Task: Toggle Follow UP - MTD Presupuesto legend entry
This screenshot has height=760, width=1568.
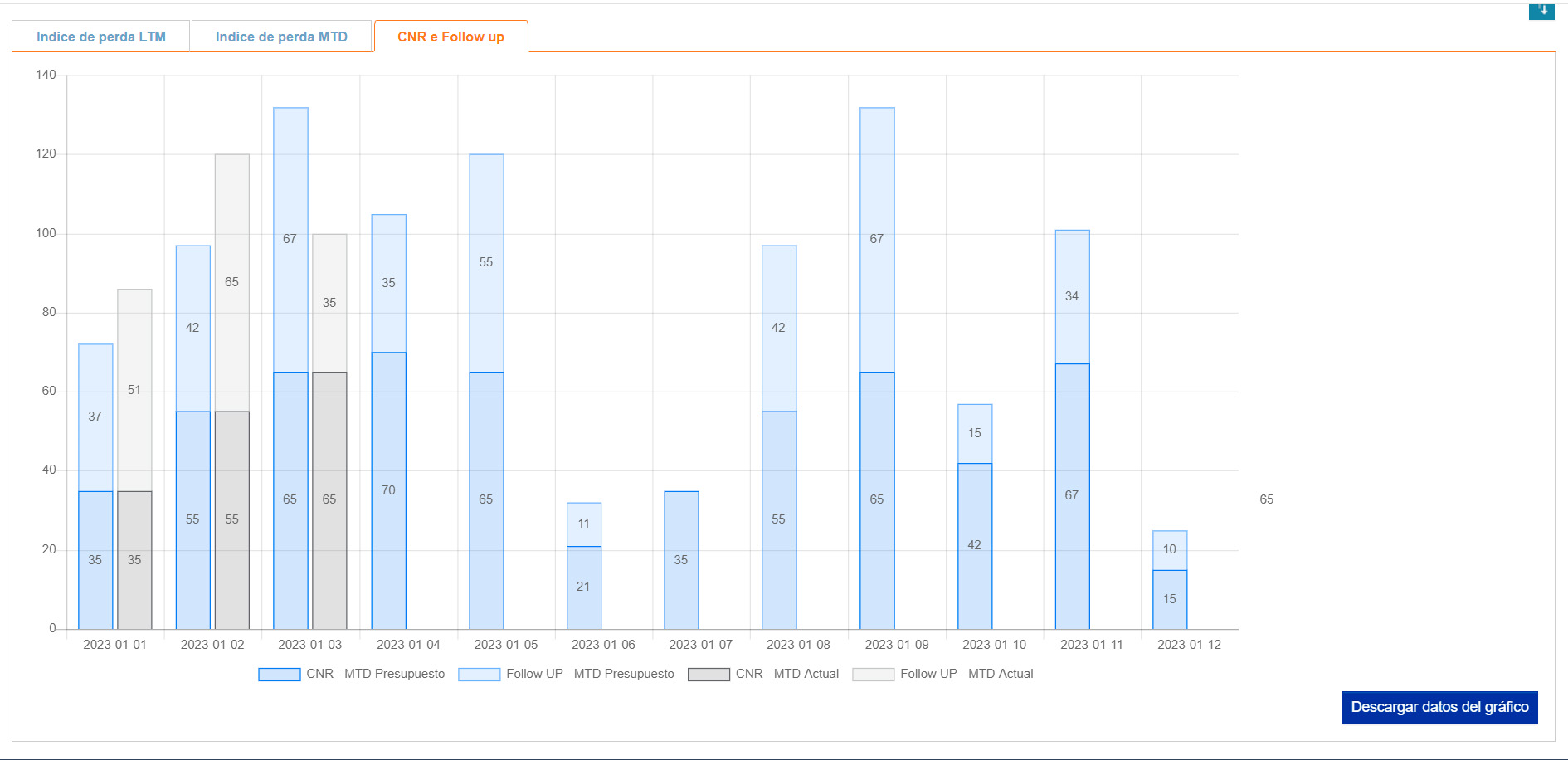Action: click(480, 675)
